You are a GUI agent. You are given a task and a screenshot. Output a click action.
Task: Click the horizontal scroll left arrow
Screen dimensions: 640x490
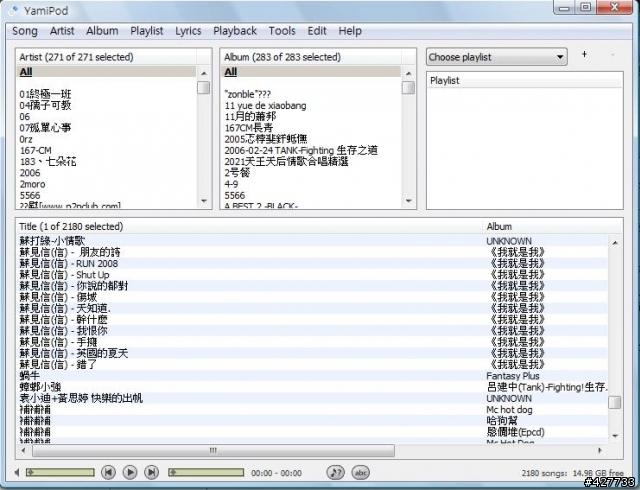tap(23, 450)
